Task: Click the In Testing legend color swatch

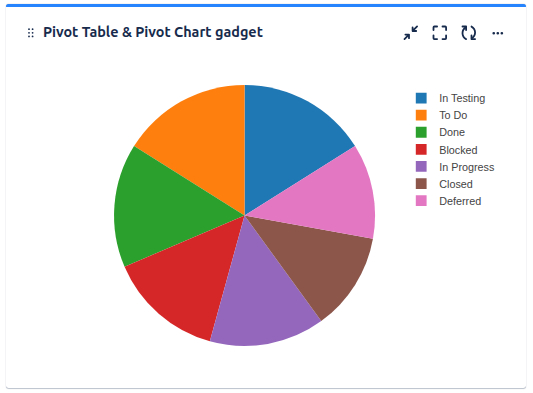Action: coord(421,98)
